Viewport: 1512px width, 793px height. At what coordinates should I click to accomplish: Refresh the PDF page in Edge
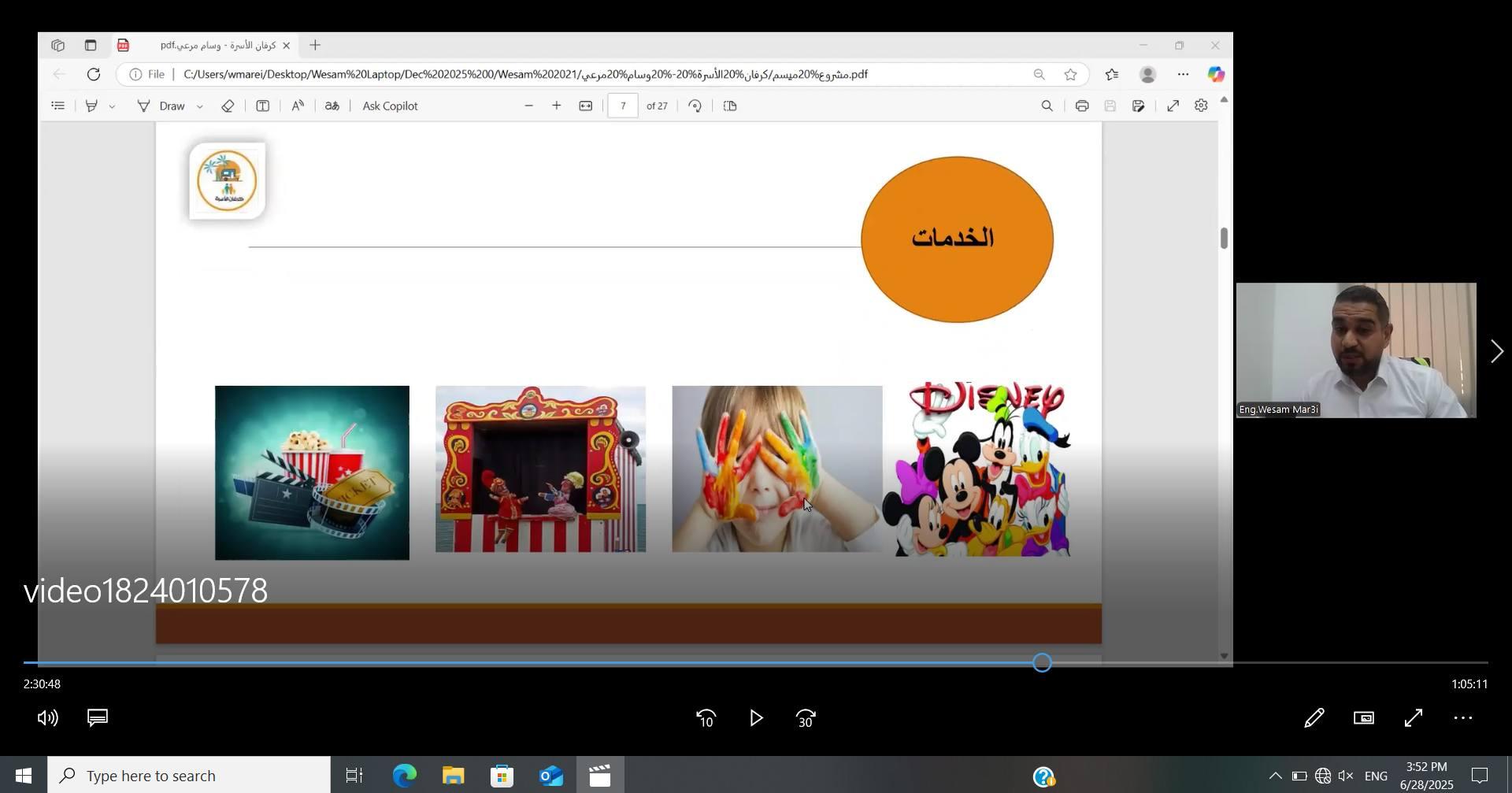tap(93, 74)
